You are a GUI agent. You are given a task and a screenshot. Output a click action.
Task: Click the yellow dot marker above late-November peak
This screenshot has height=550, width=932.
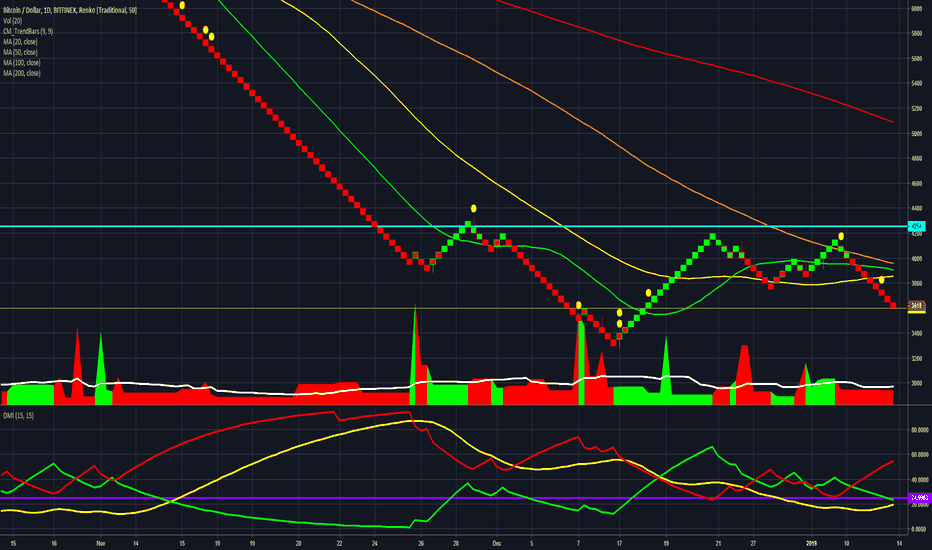[474, 209]
